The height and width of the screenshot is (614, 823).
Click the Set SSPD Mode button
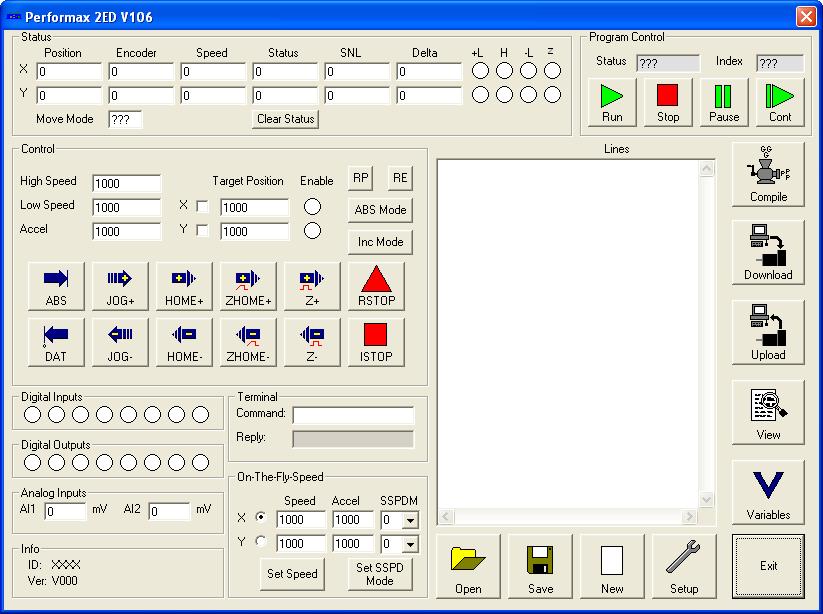[x=380, y=574]
